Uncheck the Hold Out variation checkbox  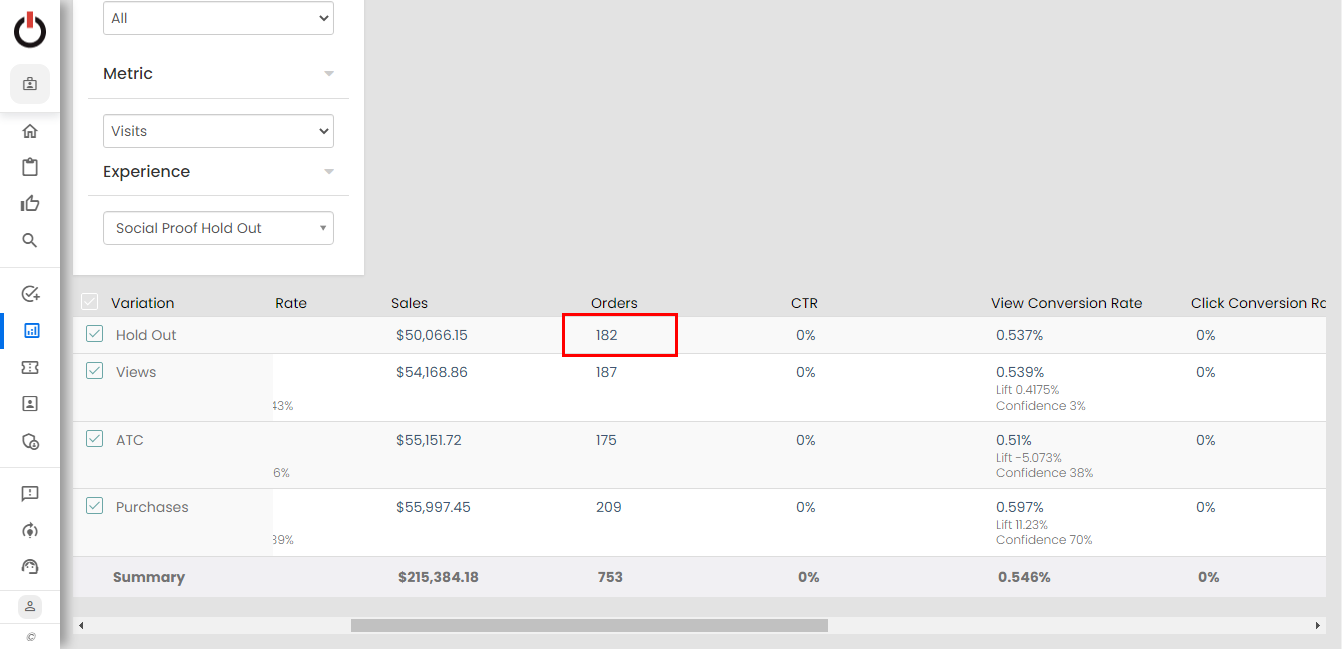coord(94,334)
